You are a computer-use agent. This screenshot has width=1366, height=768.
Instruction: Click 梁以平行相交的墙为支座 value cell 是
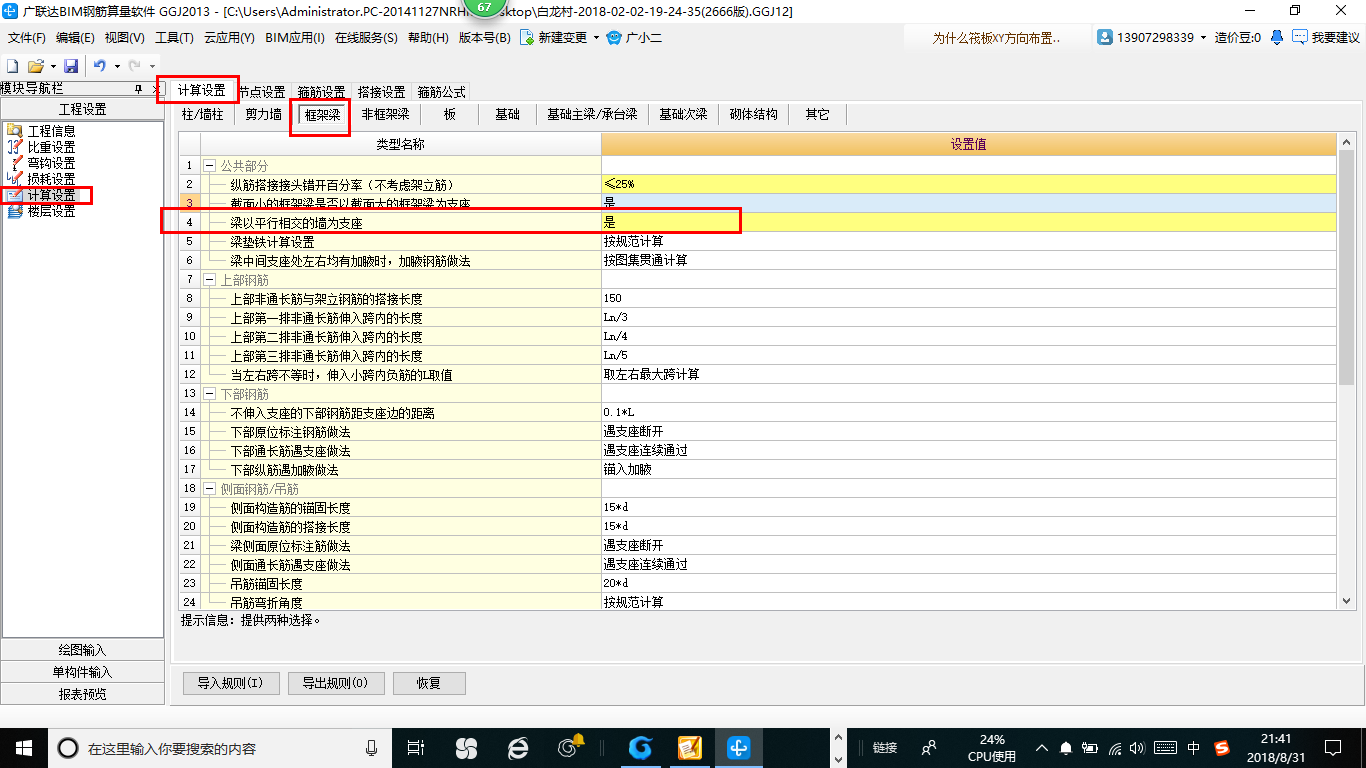coord(968,222)
